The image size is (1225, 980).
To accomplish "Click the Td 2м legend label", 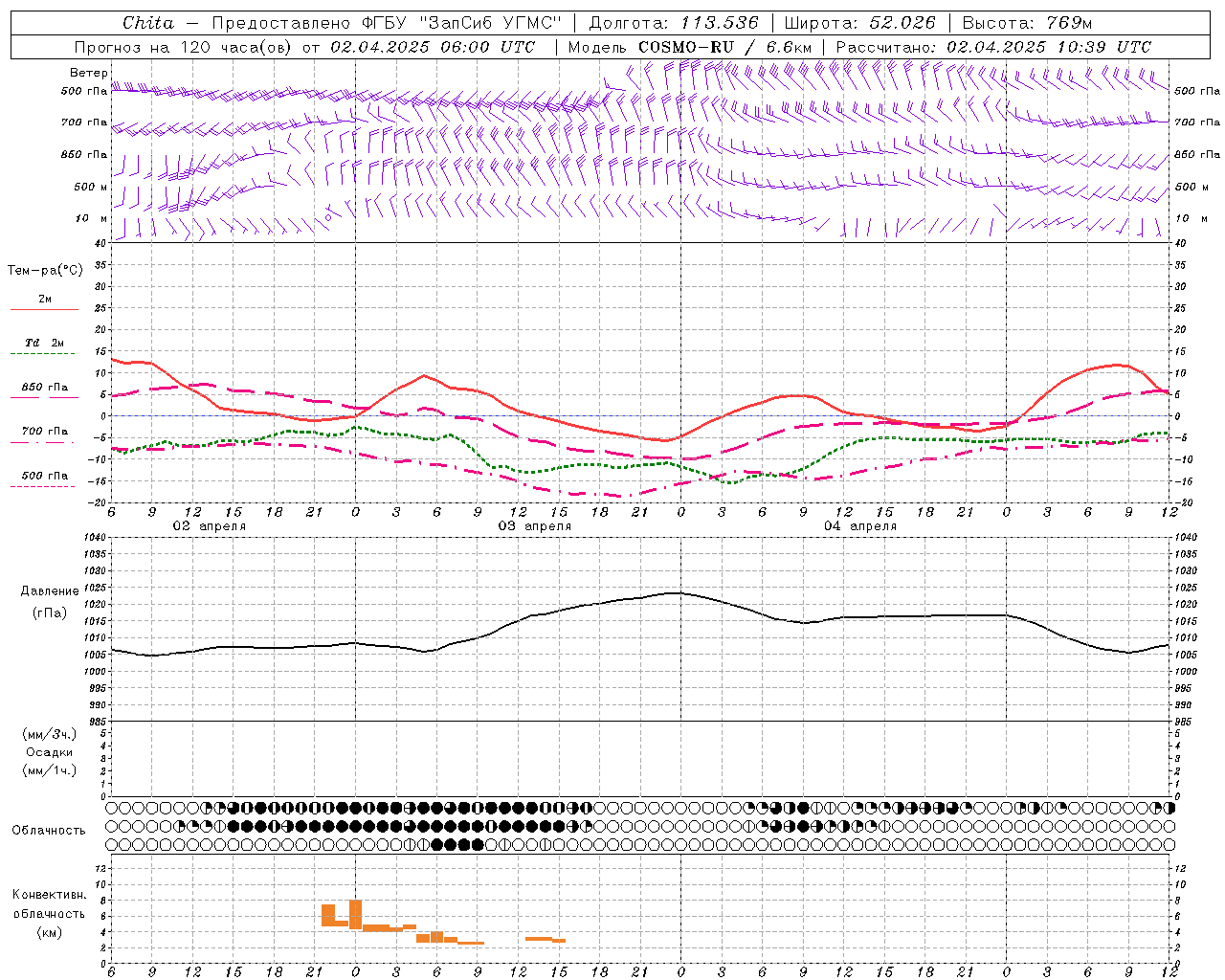I will point(44,343).
